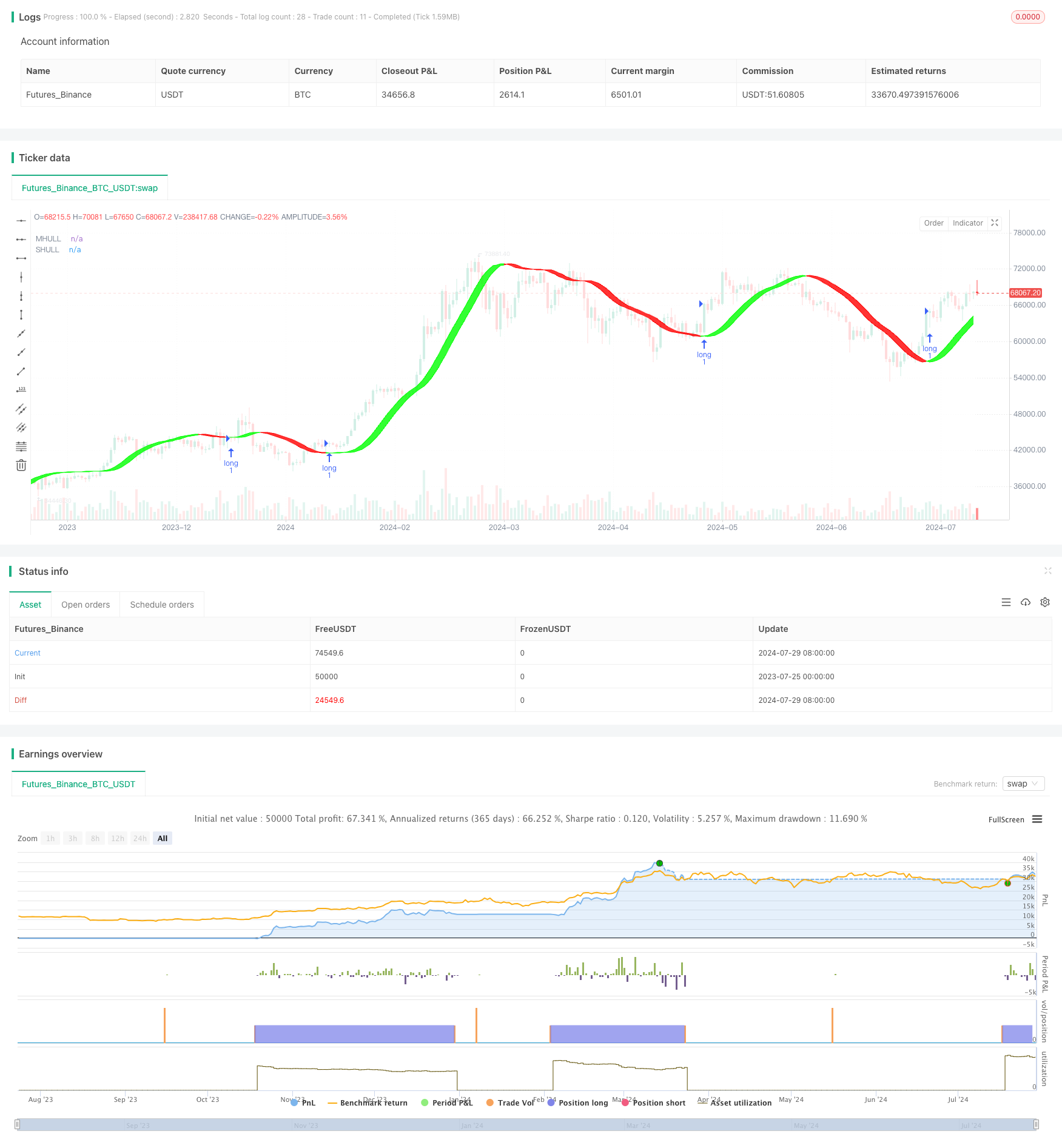1062x1148 pixels.
Task: Expand the ticker chart to fullscreen
Action: 995,223
